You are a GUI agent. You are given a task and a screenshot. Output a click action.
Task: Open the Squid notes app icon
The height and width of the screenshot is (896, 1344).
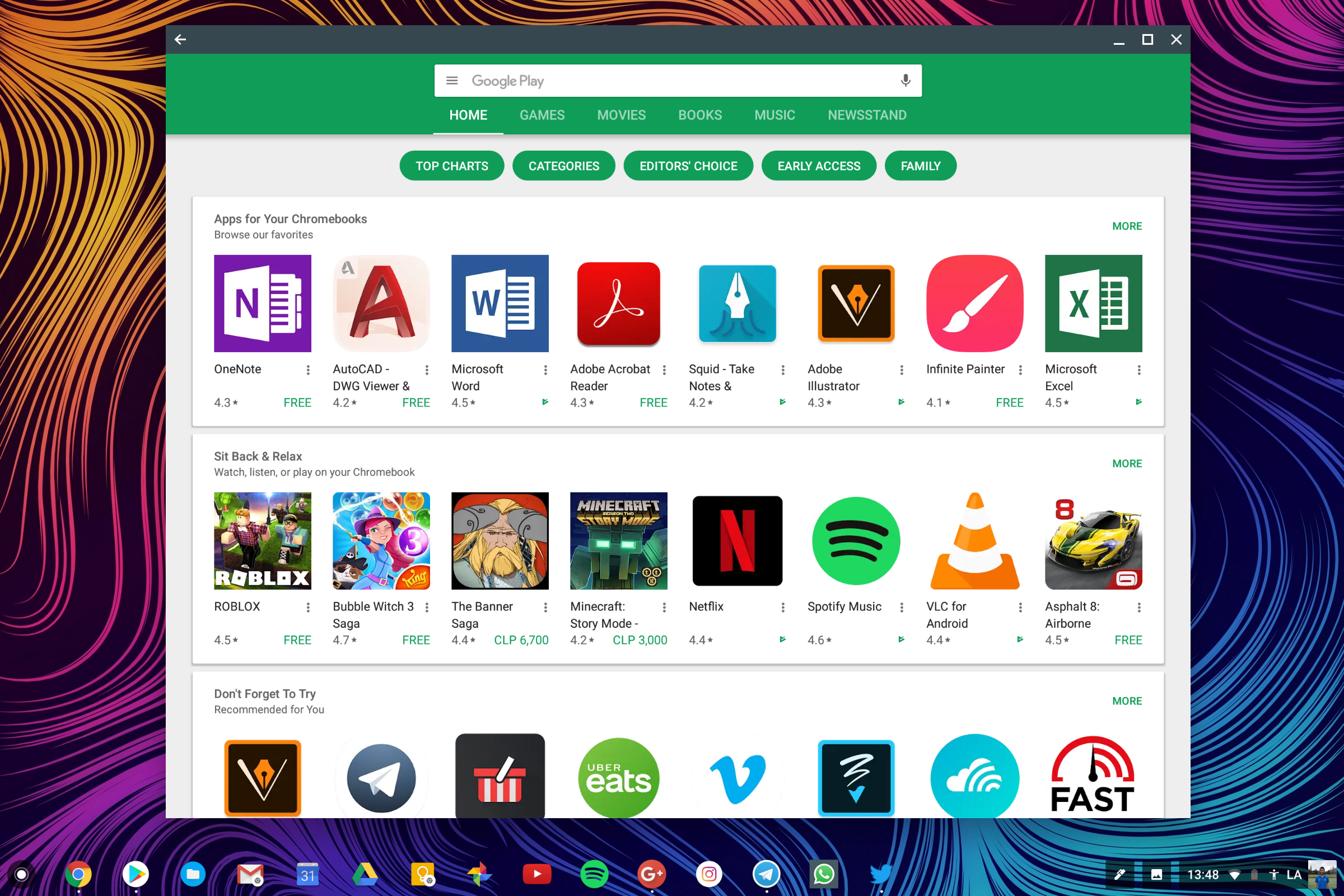coord(737,304)
